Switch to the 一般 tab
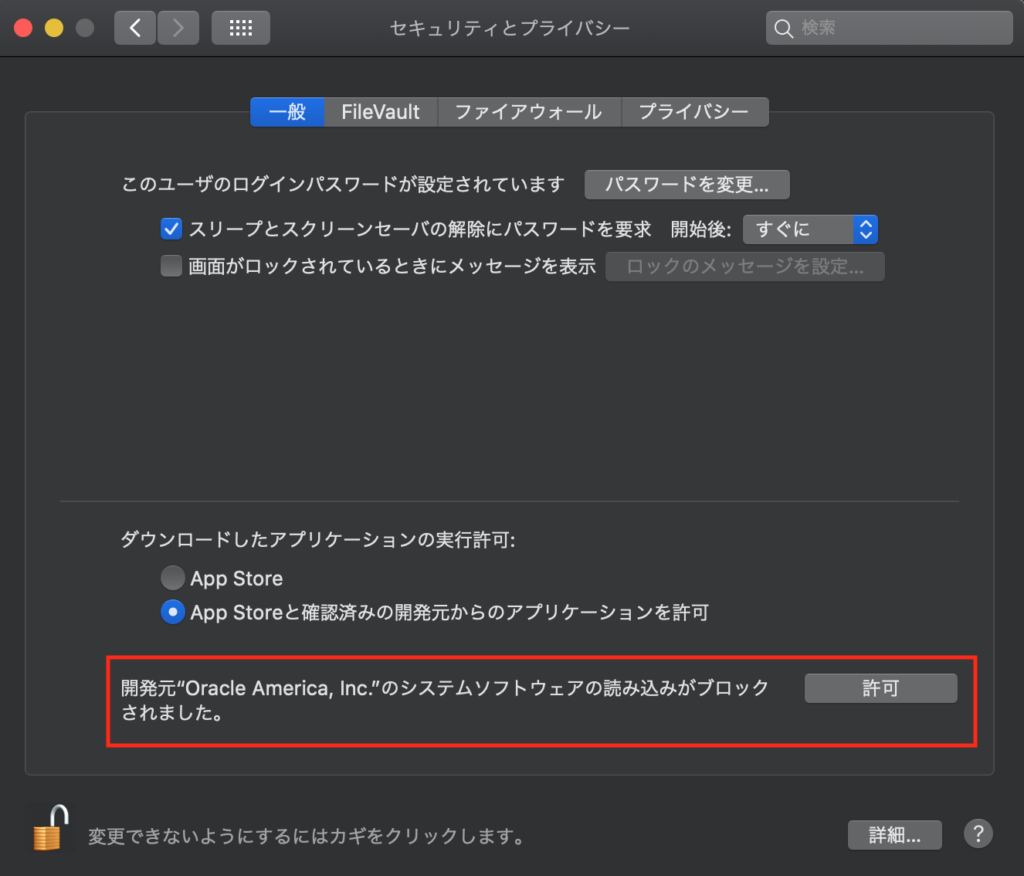1024x876 pixels. 287,112
